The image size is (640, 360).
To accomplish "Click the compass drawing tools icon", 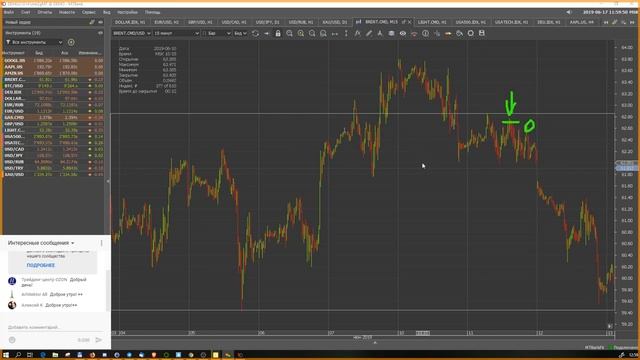I will [380, 33].
